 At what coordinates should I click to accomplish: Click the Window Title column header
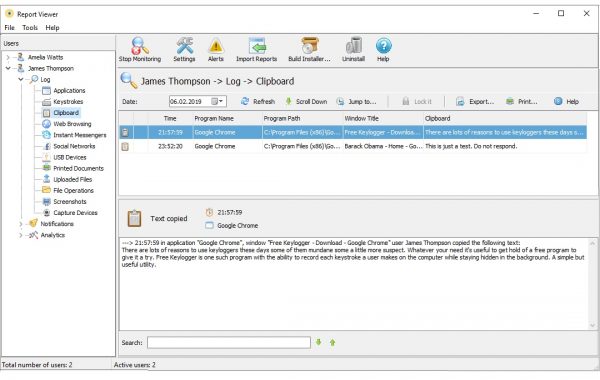point(383,119)
